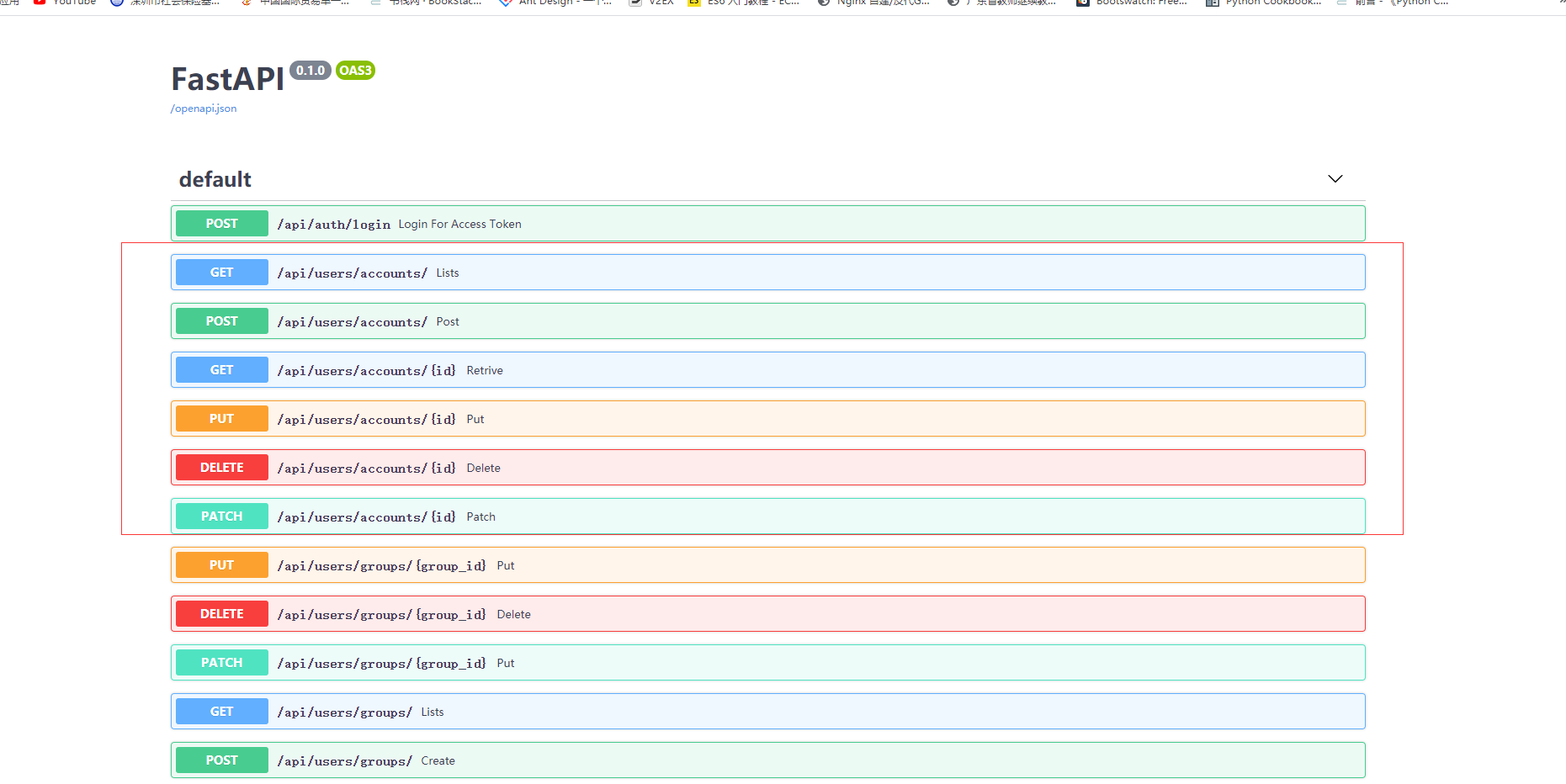Open the /openapi.json link
Image resolution: width=1566 pixels, height=784 pixels.
[204, 109]
